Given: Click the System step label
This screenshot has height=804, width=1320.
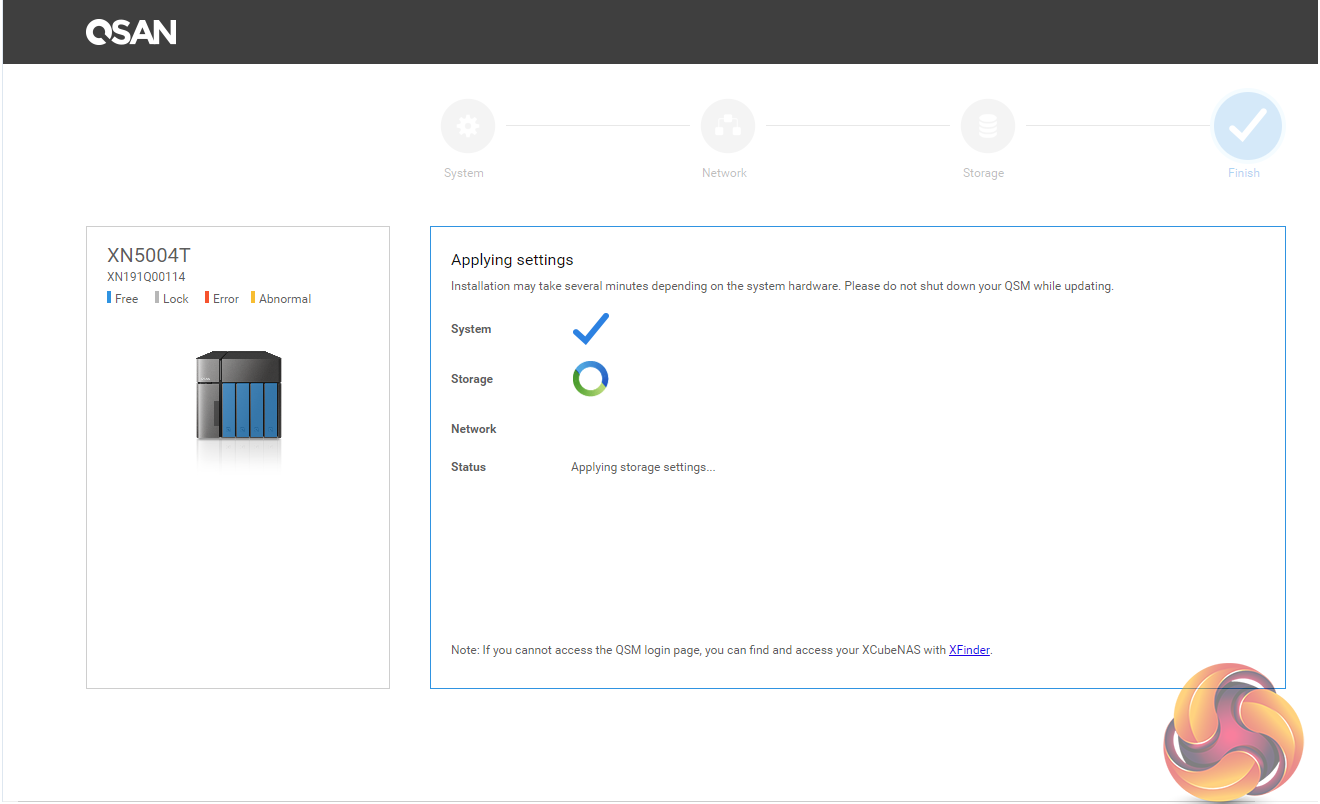Looking at the screenshot, I should click(464, 173).
